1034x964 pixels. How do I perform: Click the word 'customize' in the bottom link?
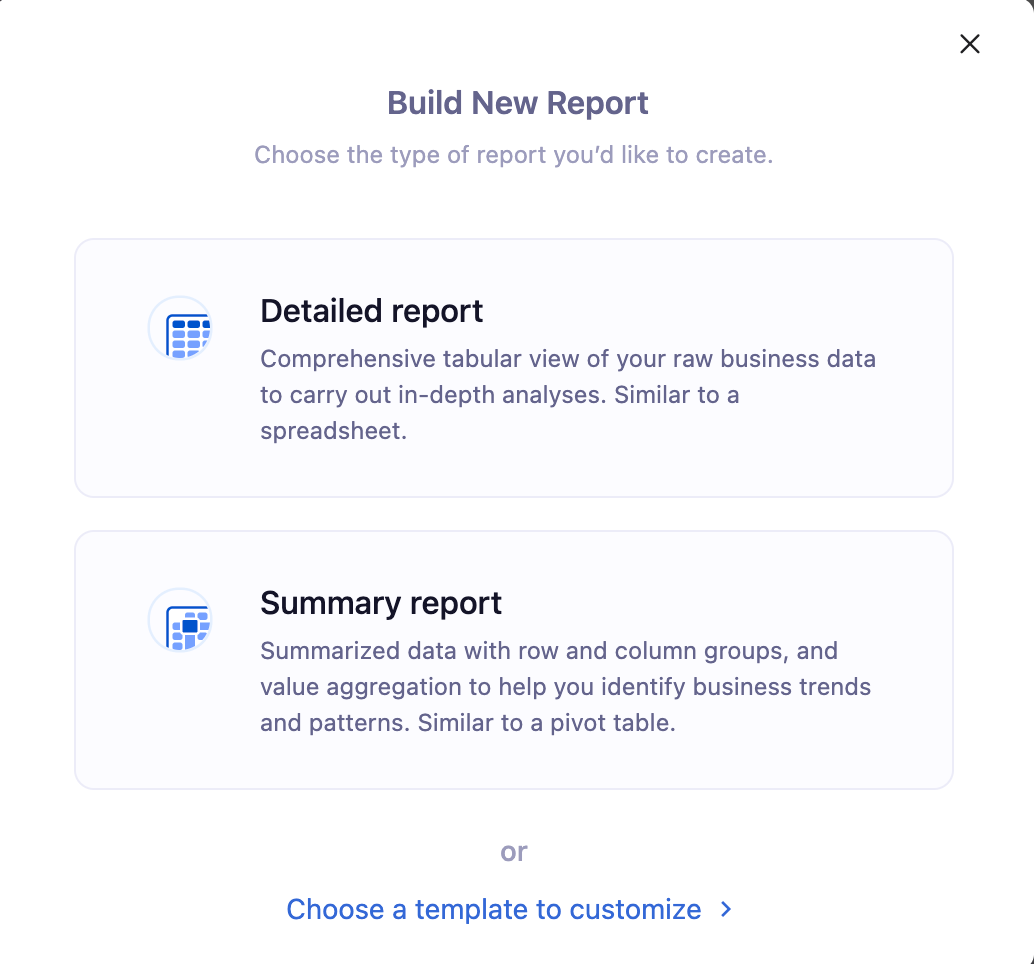pyautogui.click(x=635, y=909)
